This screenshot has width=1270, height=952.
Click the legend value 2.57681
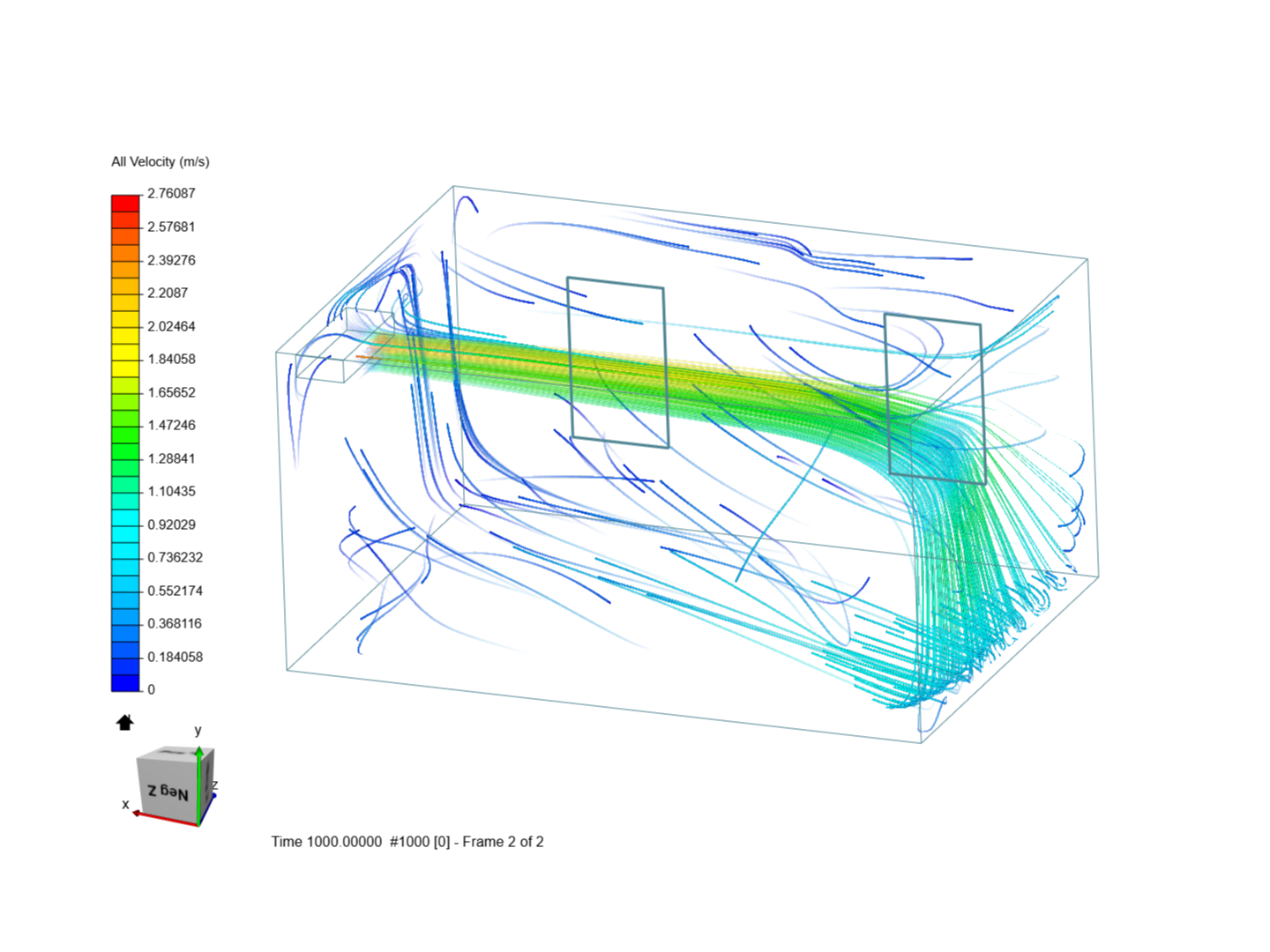171,227
